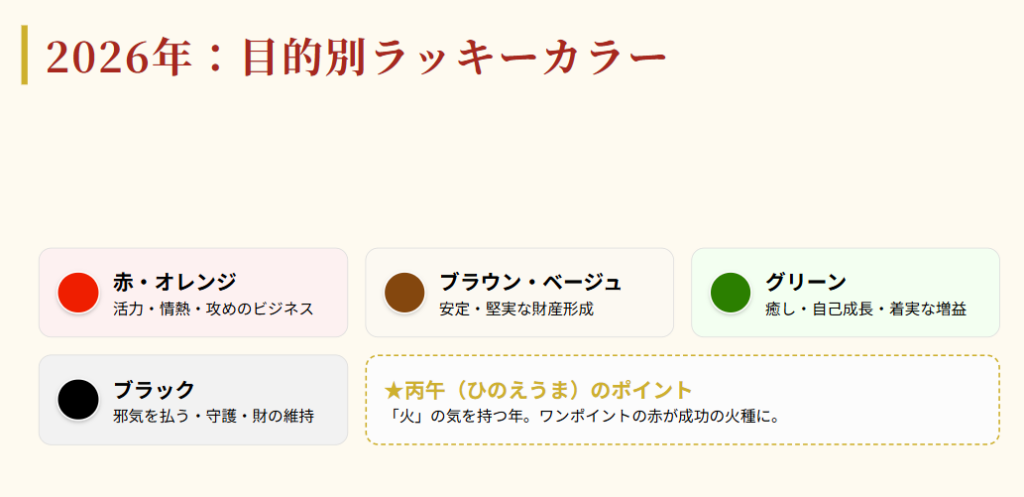Click the gold vertical bar beside the title
The width and height of the screenshot is (1024, 497).
click(25, 56)
